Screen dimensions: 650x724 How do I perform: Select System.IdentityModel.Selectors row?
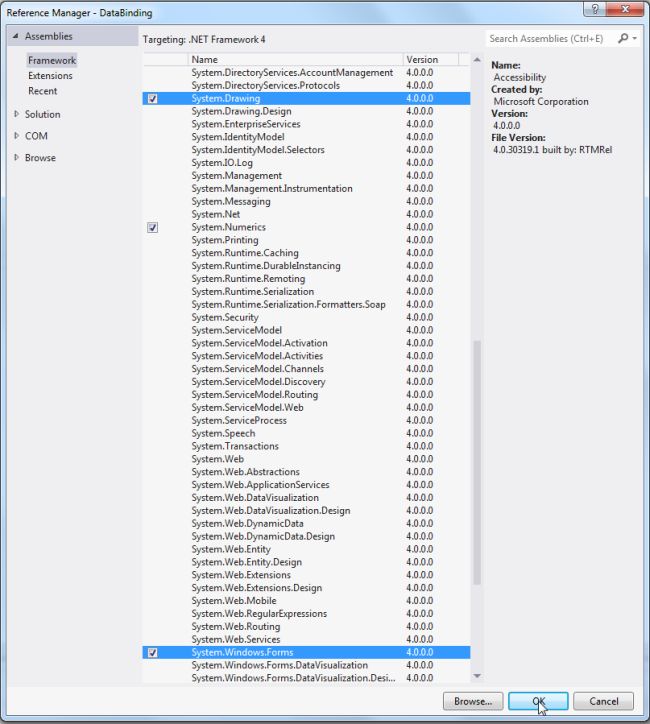pyautogui.click(x=306, y=150)
